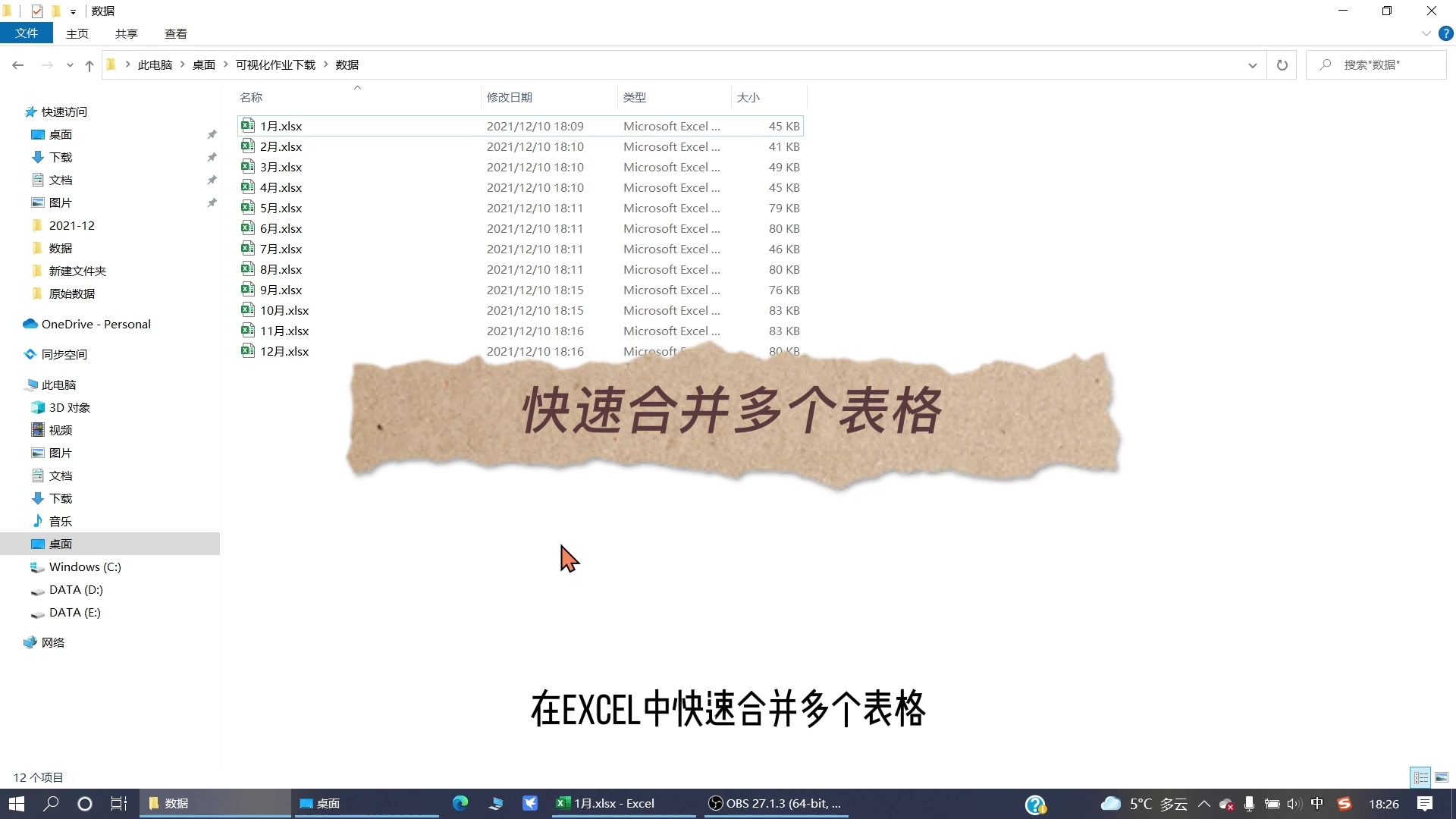The width and height of the screenshot is (1456, 819).
Task: Open OBS window from taskbar
Action: [775, 803]
